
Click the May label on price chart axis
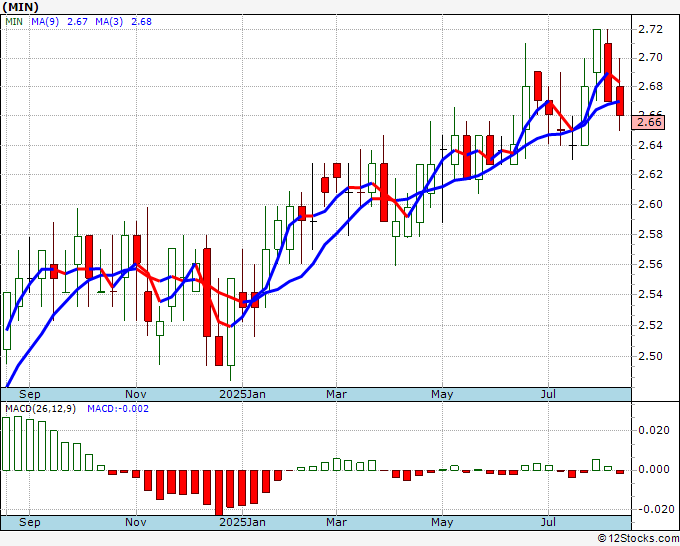coord(442,394)
